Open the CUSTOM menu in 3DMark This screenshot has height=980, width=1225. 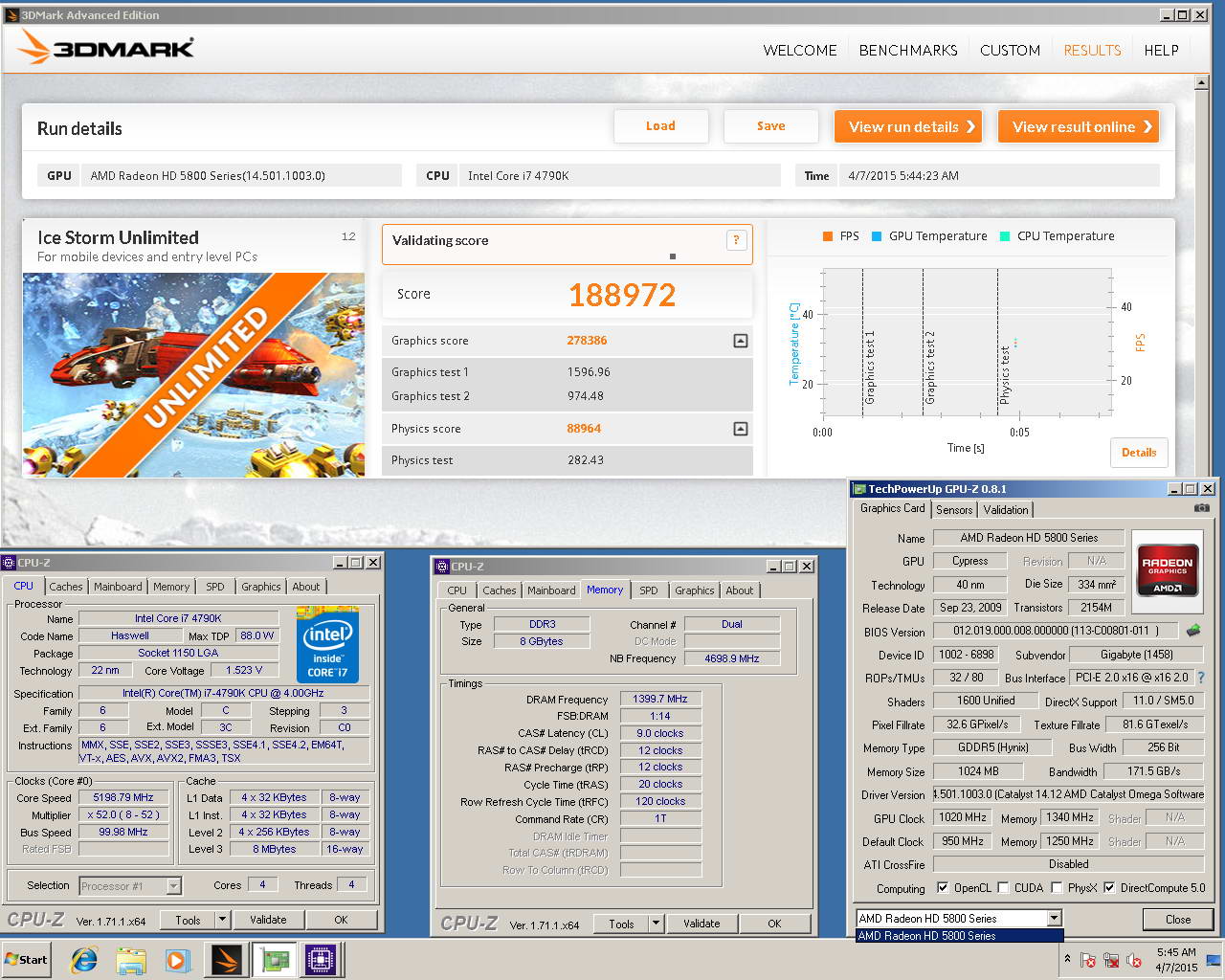pyautogui.click(x=1010, y=50)
